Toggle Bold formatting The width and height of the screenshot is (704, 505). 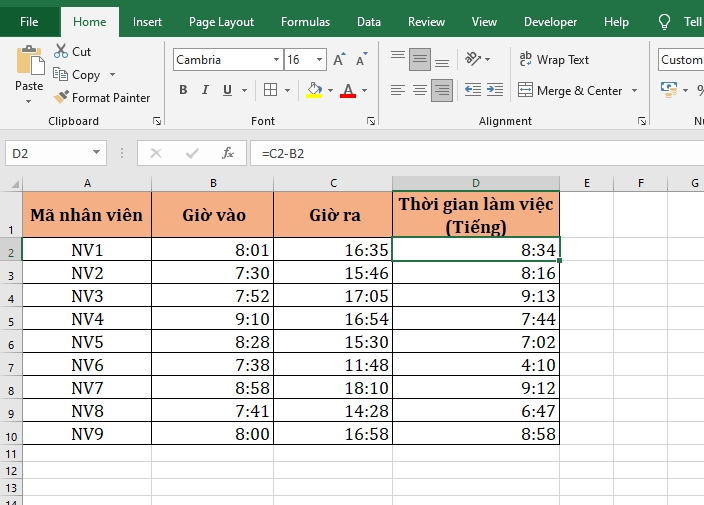[x=183, y=90]
